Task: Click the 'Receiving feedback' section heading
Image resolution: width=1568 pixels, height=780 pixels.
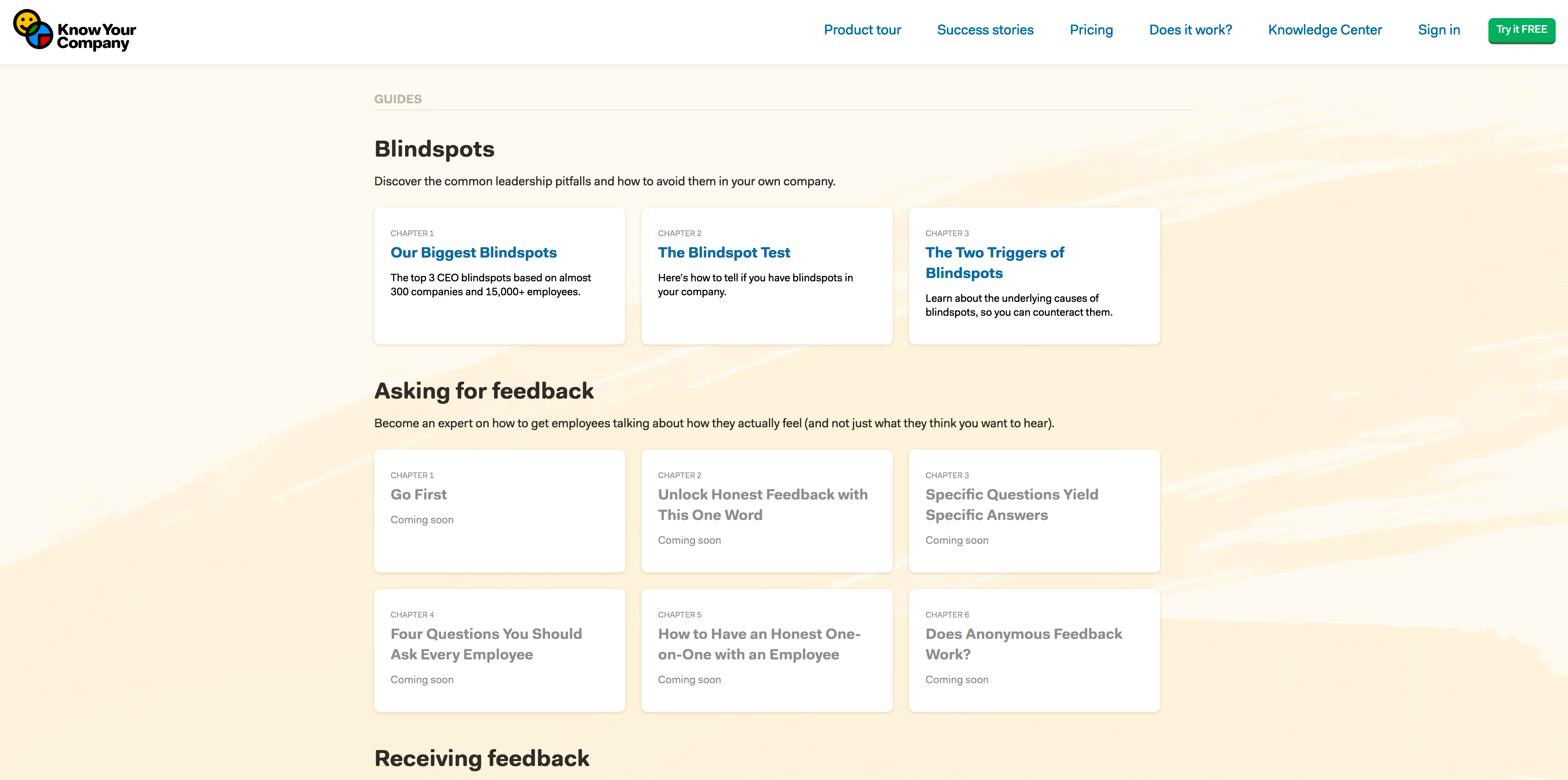Action: tap(482, 758)
